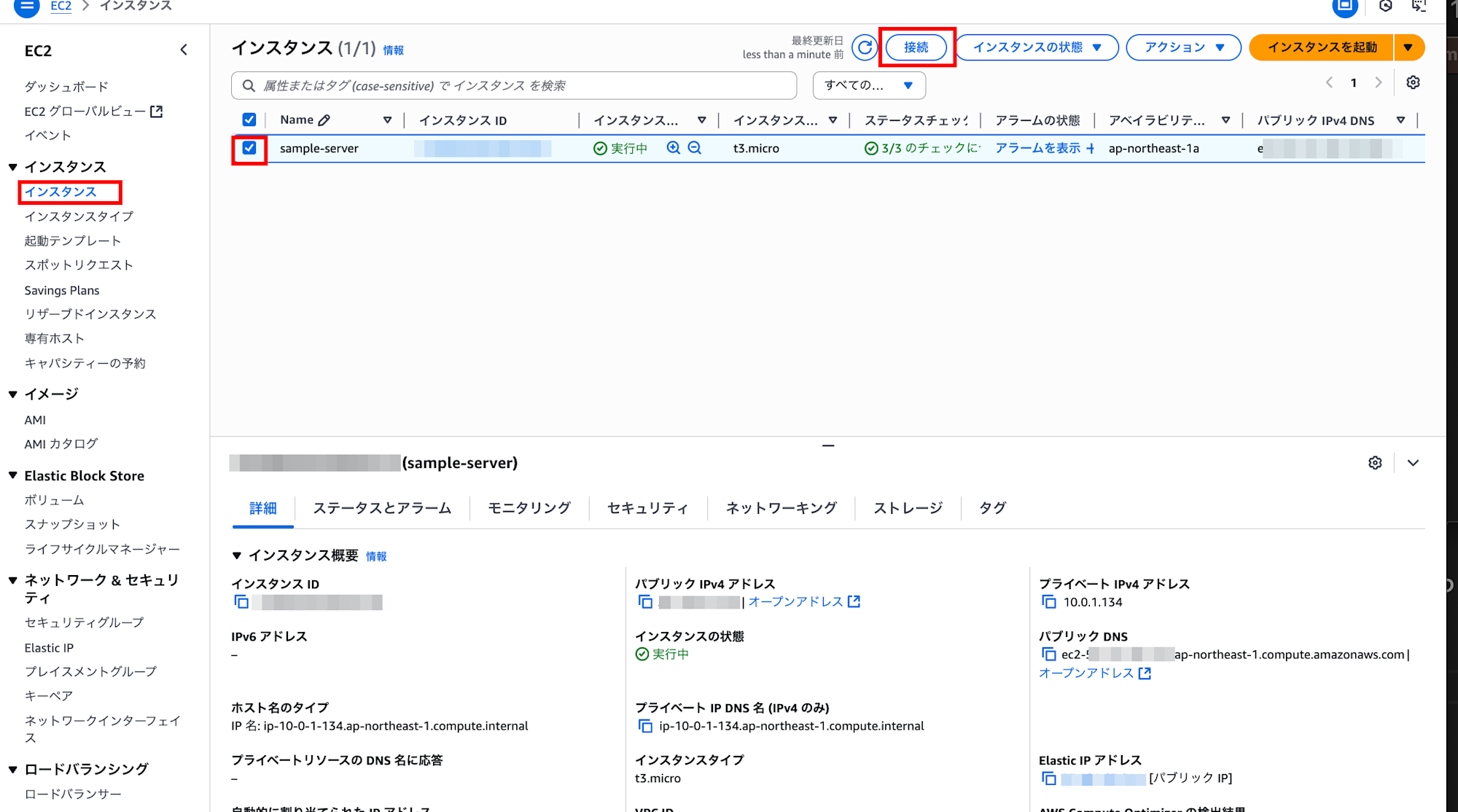The image size is (1458, 812).
Task: Click the search magnifier icon in filter box
Action: [x=249, y=86]
